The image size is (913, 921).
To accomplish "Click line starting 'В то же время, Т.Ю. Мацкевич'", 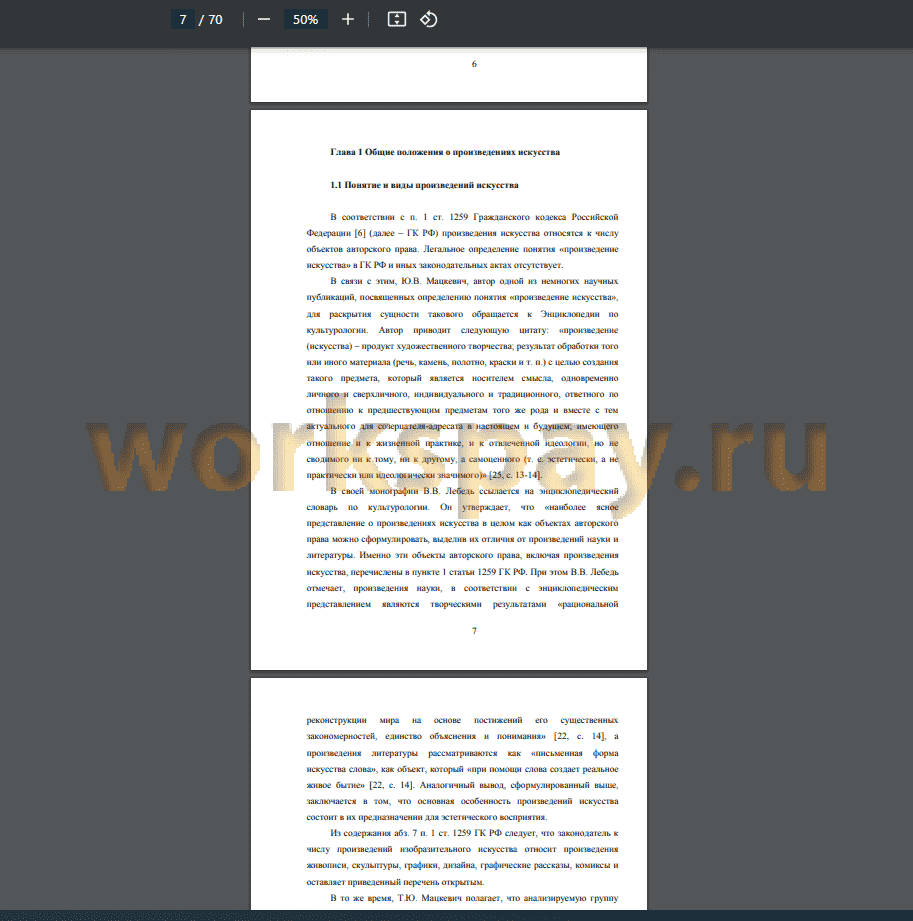I will [x=474, y=898].
